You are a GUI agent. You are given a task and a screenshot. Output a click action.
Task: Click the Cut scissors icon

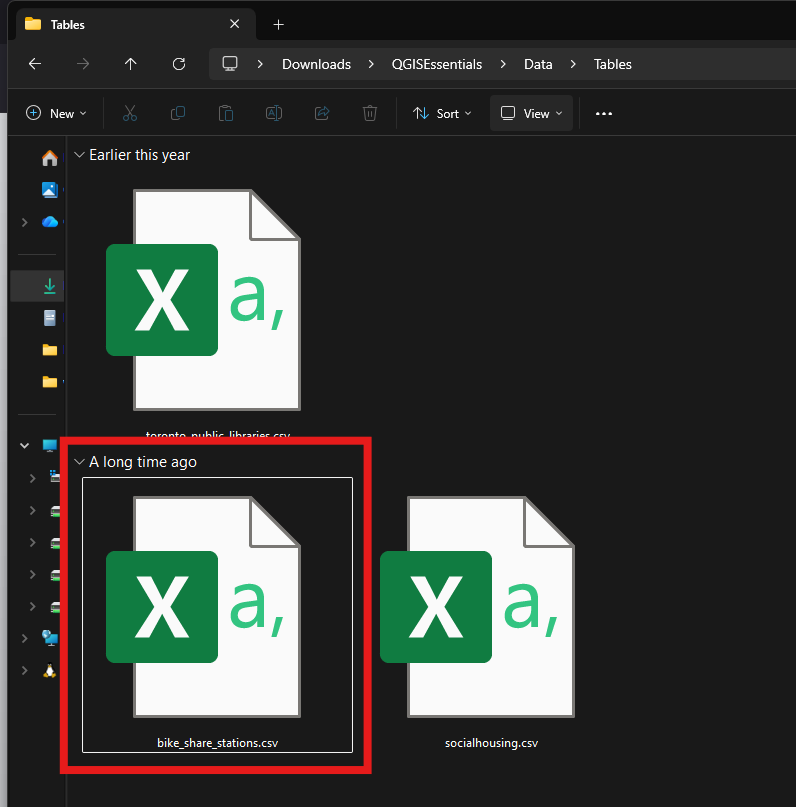click(x=130, y=113)
